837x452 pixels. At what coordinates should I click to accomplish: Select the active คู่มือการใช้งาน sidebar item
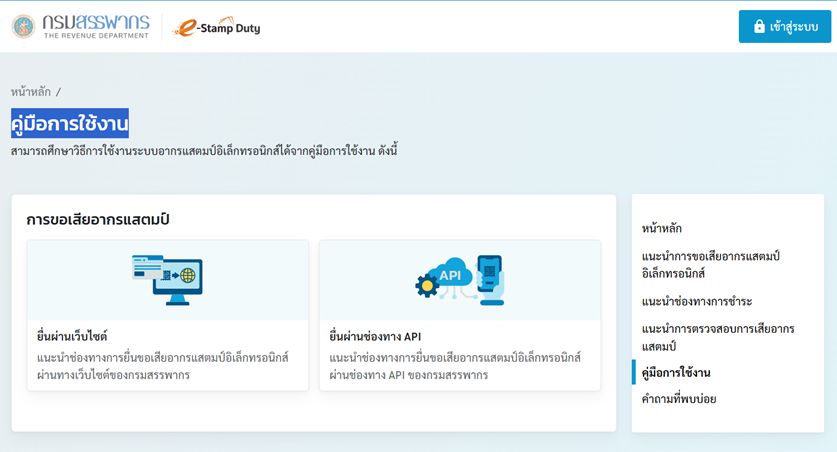676,373
